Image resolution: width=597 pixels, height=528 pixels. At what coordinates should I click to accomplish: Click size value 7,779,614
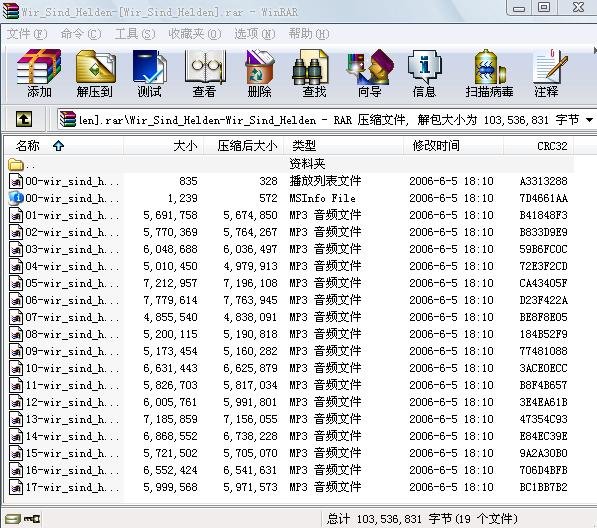pyautogui.click(x=171, y=301)
